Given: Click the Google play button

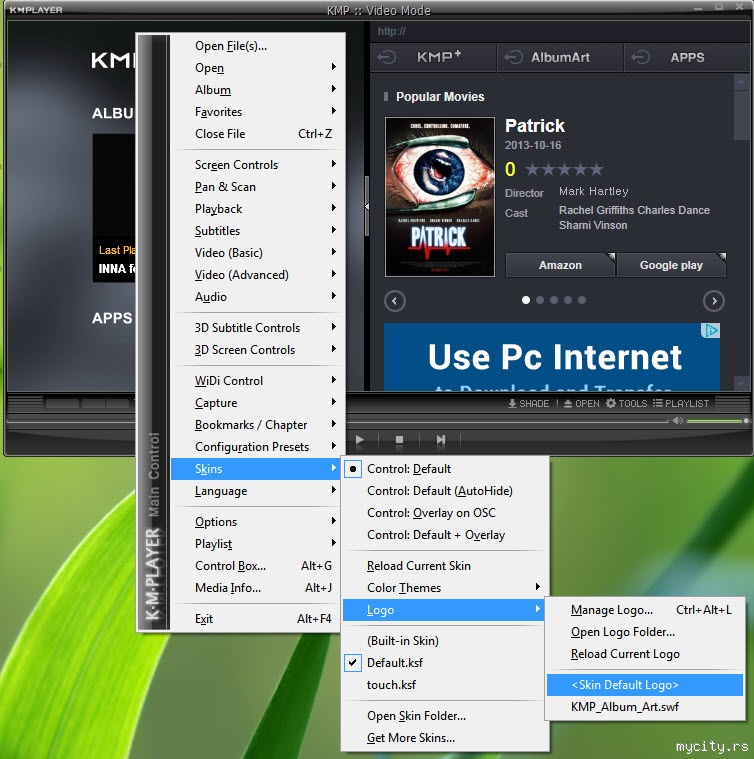Looking at the screenshot, I should (671, 265).
